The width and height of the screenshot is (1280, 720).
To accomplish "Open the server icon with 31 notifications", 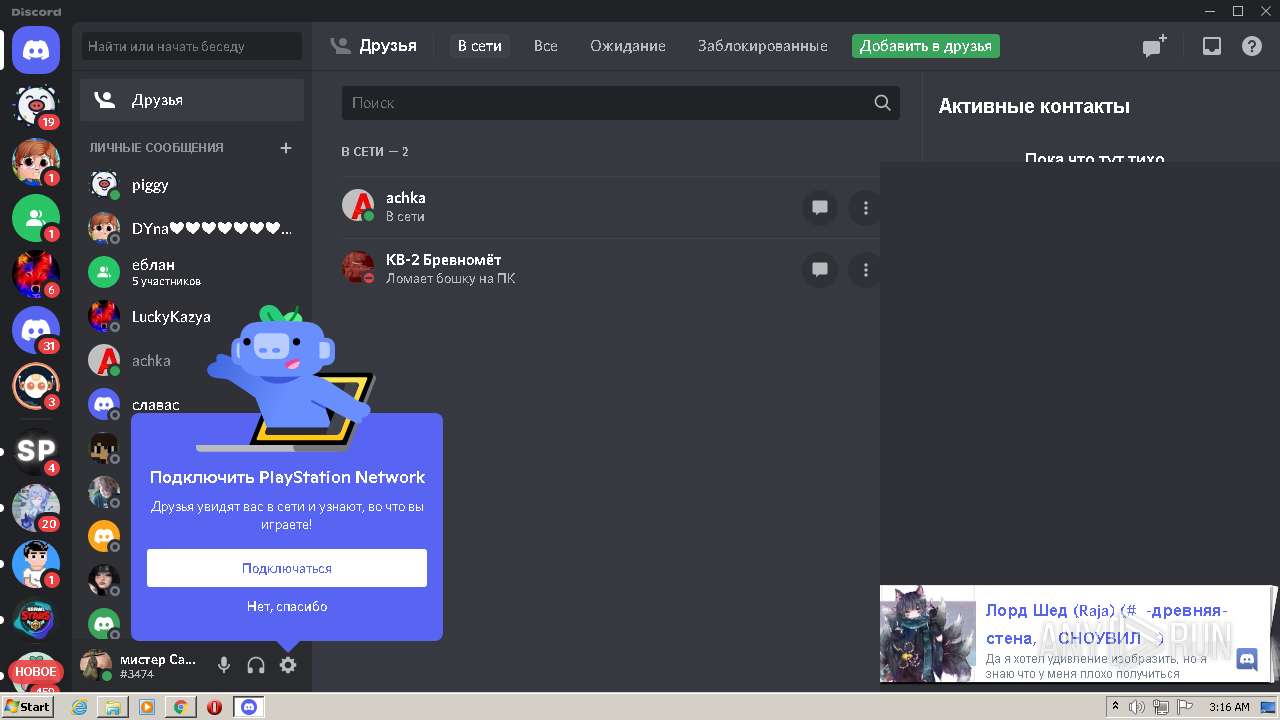I will click(x=36, y=330).
